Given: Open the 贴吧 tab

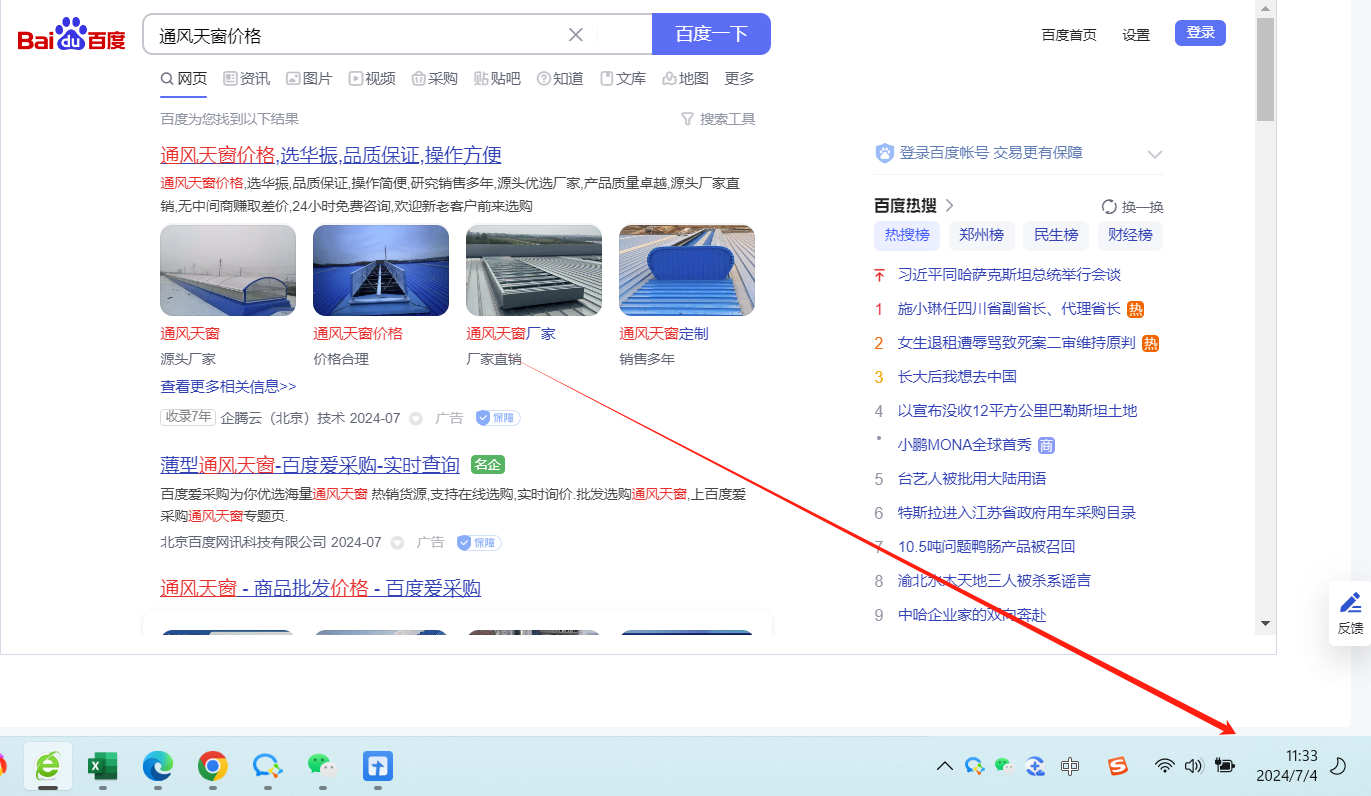Looking at the screenshot, I should pos(497,79).
